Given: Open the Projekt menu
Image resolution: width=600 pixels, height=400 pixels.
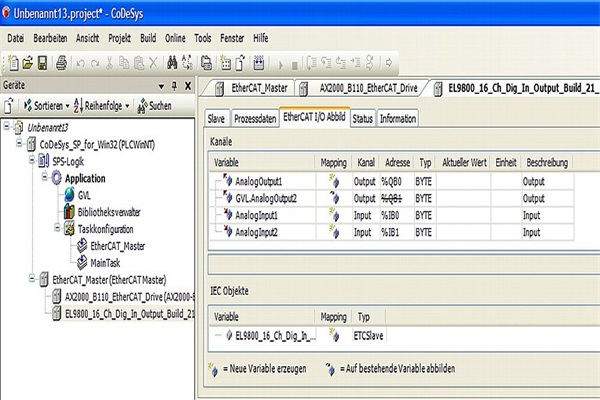Looking at the screenshot, I should click(x=121, y=37).
